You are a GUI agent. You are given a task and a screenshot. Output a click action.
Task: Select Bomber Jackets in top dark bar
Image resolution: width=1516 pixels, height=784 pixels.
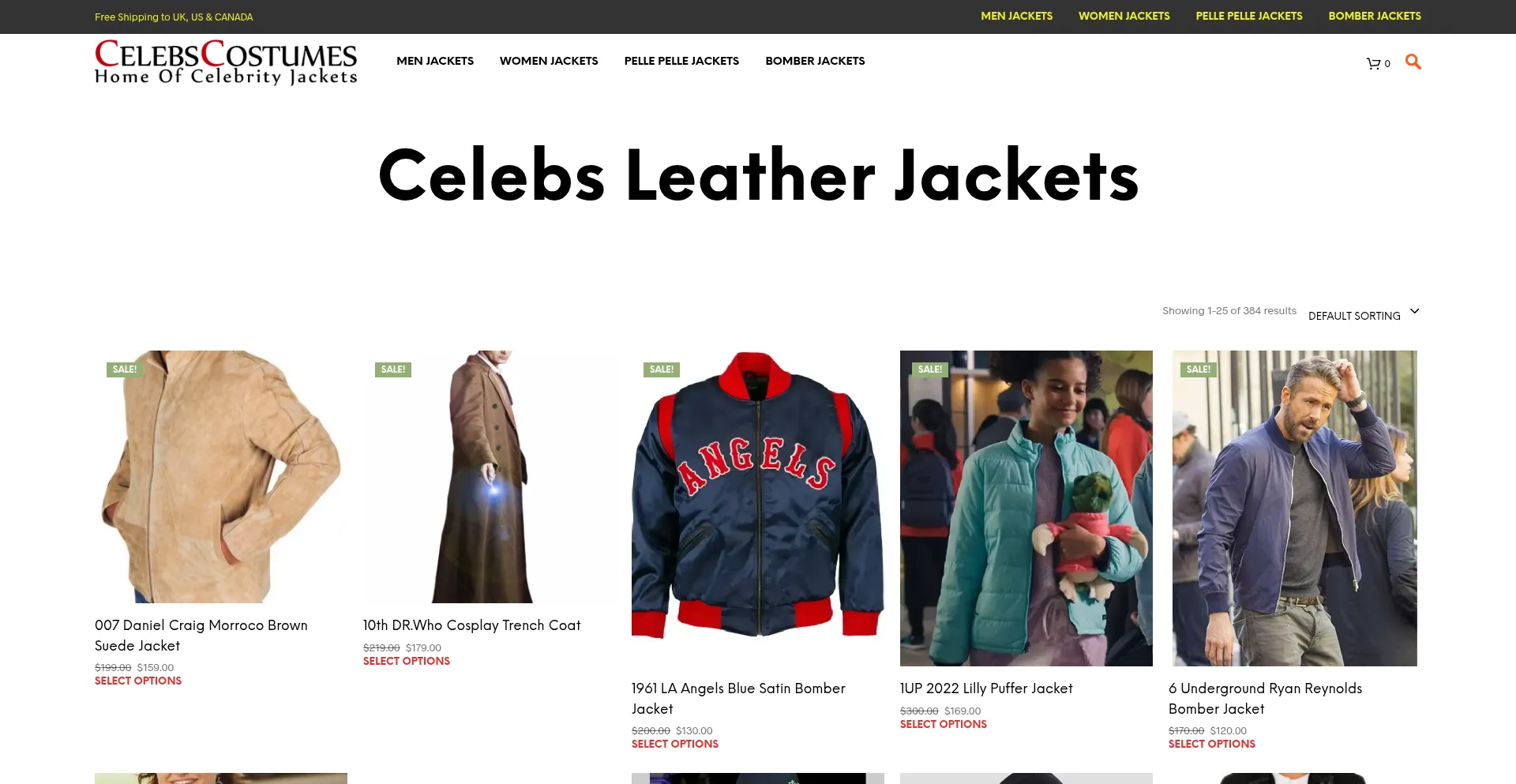1375,16
